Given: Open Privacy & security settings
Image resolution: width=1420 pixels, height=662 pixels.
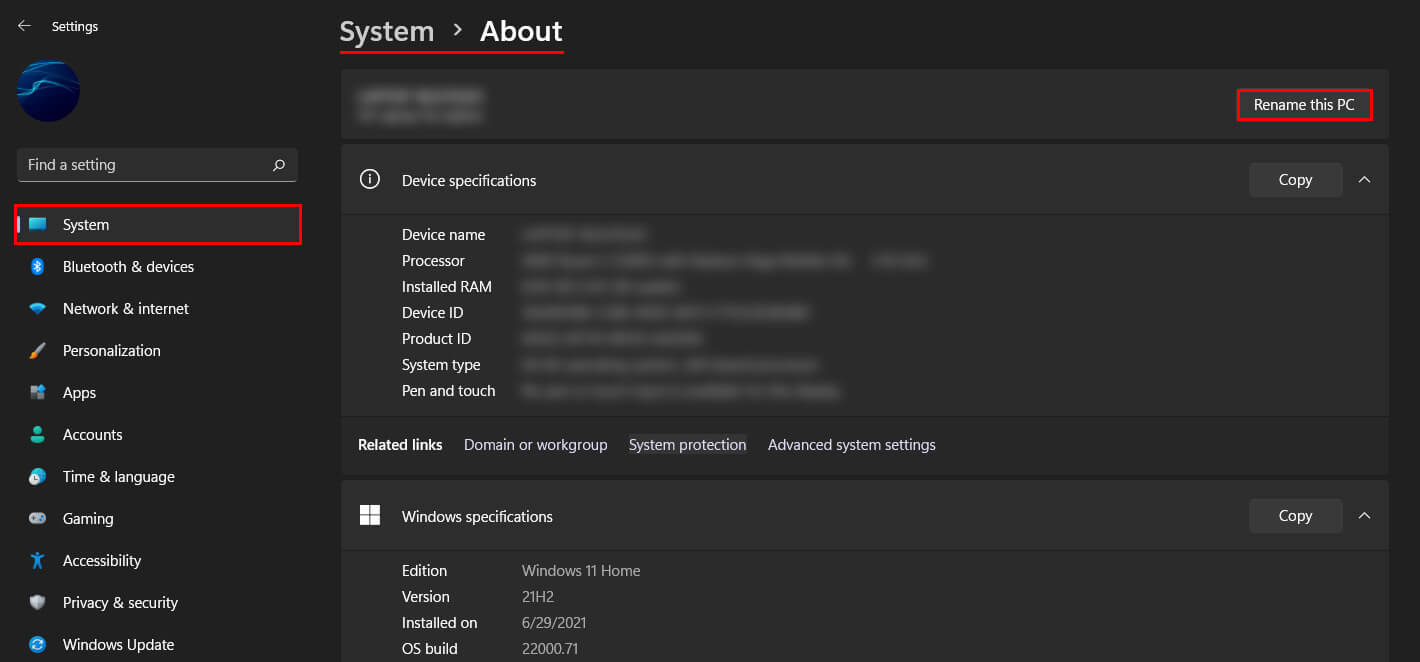Looking at the screenshot, I should (158, 603).
